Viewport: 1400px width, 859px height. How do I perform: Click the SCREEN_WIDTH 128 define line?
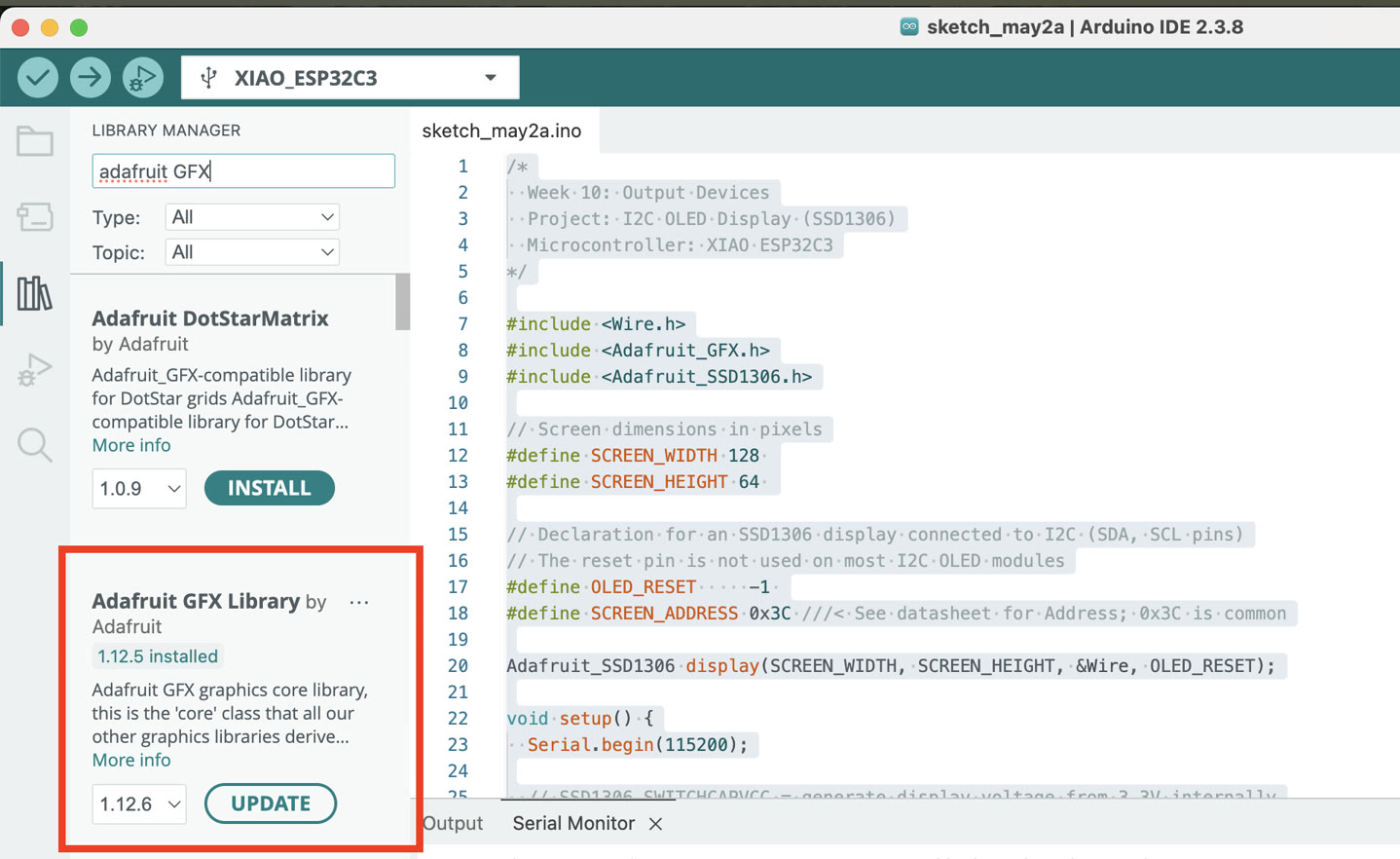tap(633, 456)
